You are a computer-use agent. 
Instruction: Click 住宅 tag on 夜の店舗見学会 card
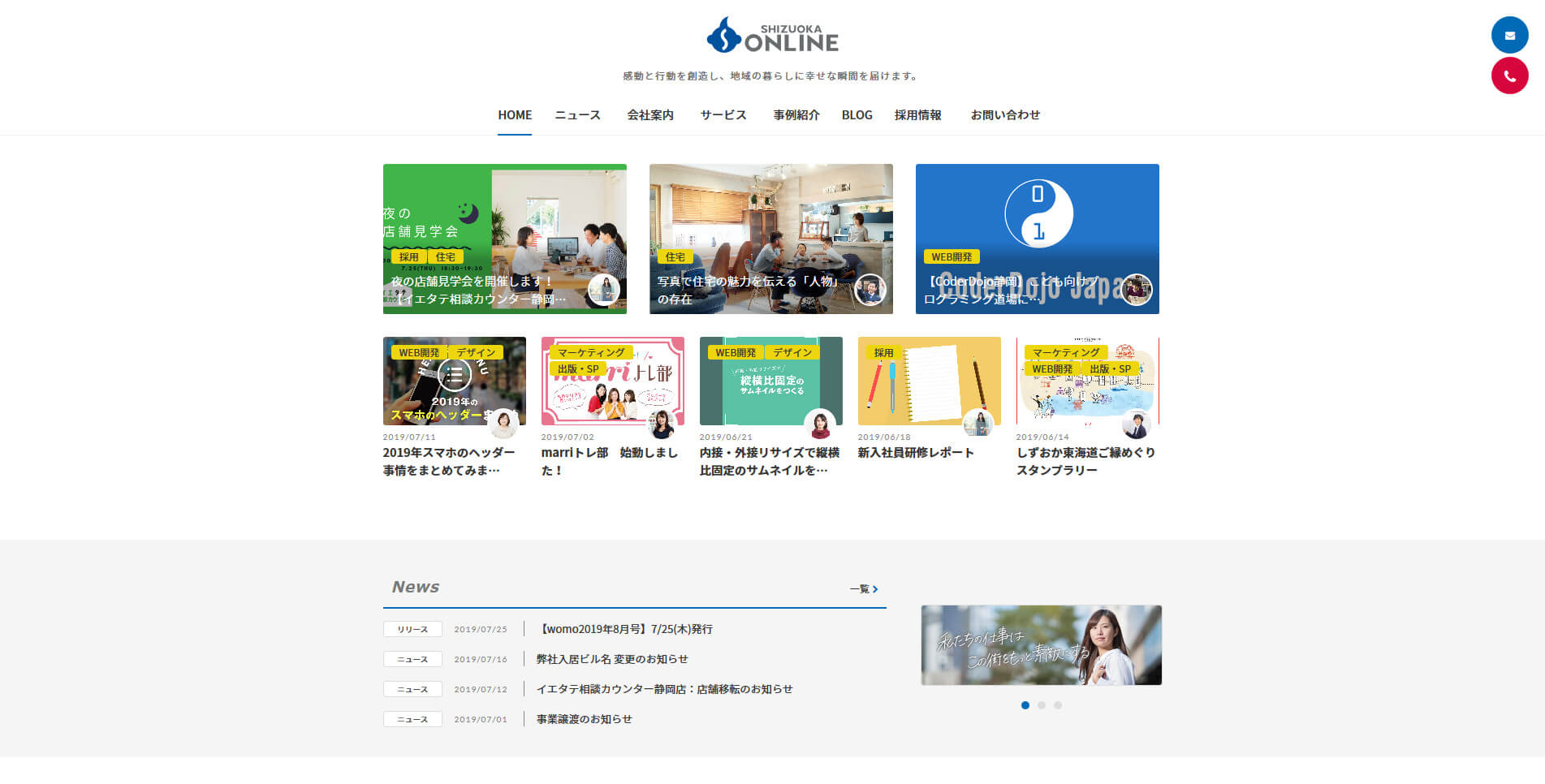coord(446,257)
